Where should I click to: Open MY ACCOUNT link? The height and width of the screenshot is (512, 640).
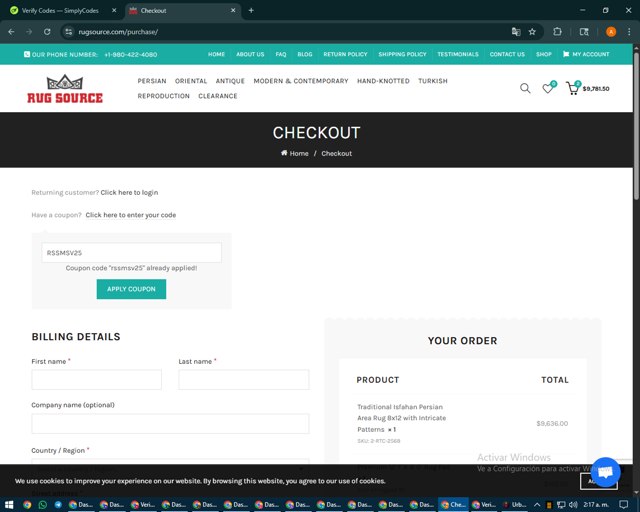[x=586, y=54]
